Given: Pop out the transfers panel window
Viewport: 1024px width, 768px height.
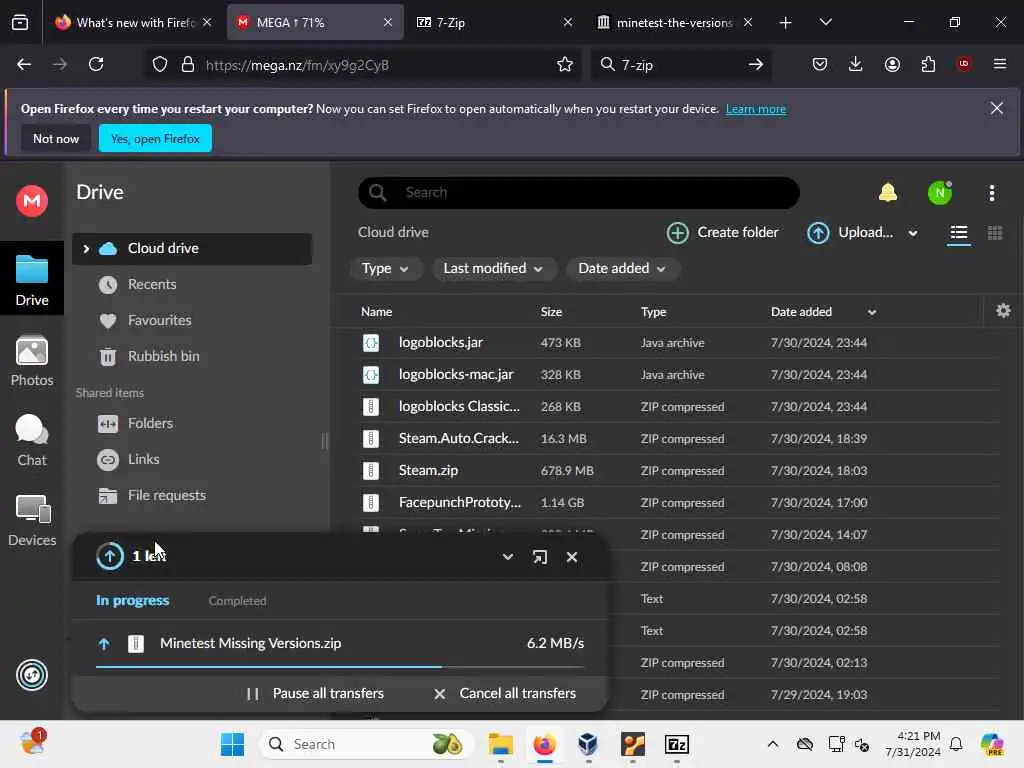Looking at the screenshot, I should point(540,557).
